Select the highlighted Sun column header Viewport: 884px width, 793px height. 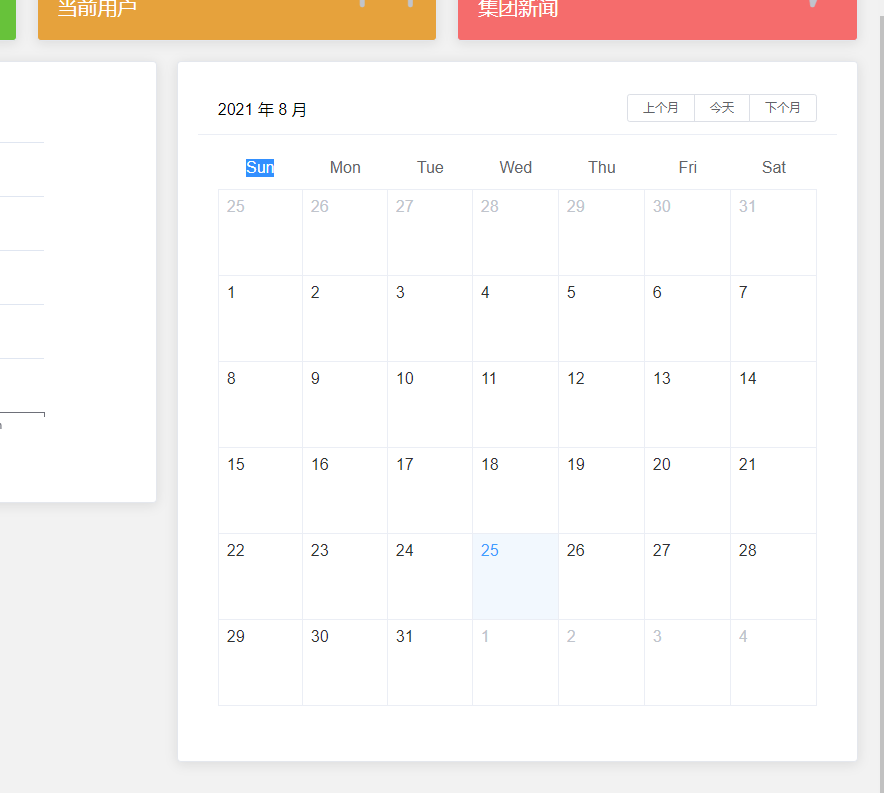(x=260, y=167)
